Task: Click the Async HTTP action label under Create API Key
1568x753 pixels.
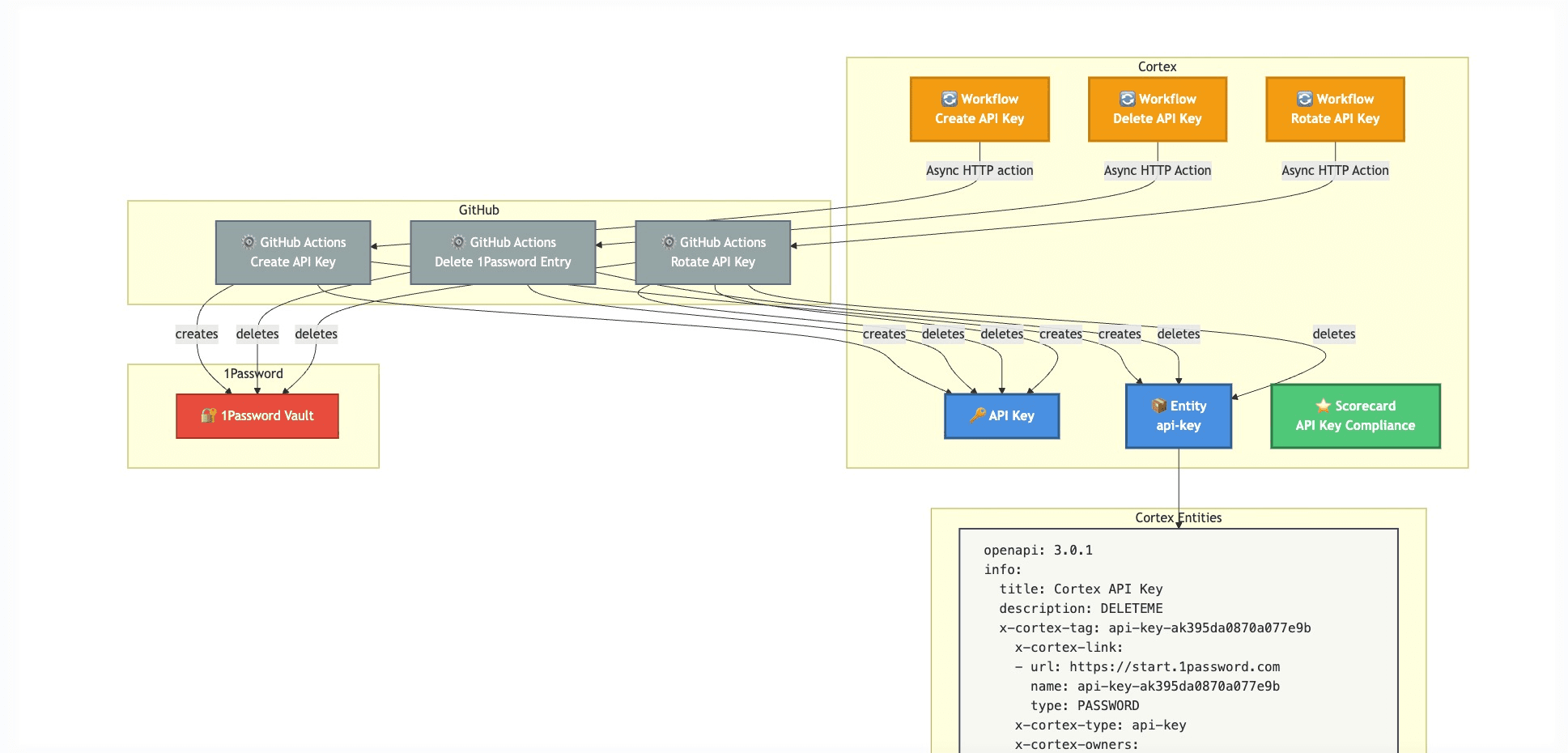Action: click(x=979, y=170)
